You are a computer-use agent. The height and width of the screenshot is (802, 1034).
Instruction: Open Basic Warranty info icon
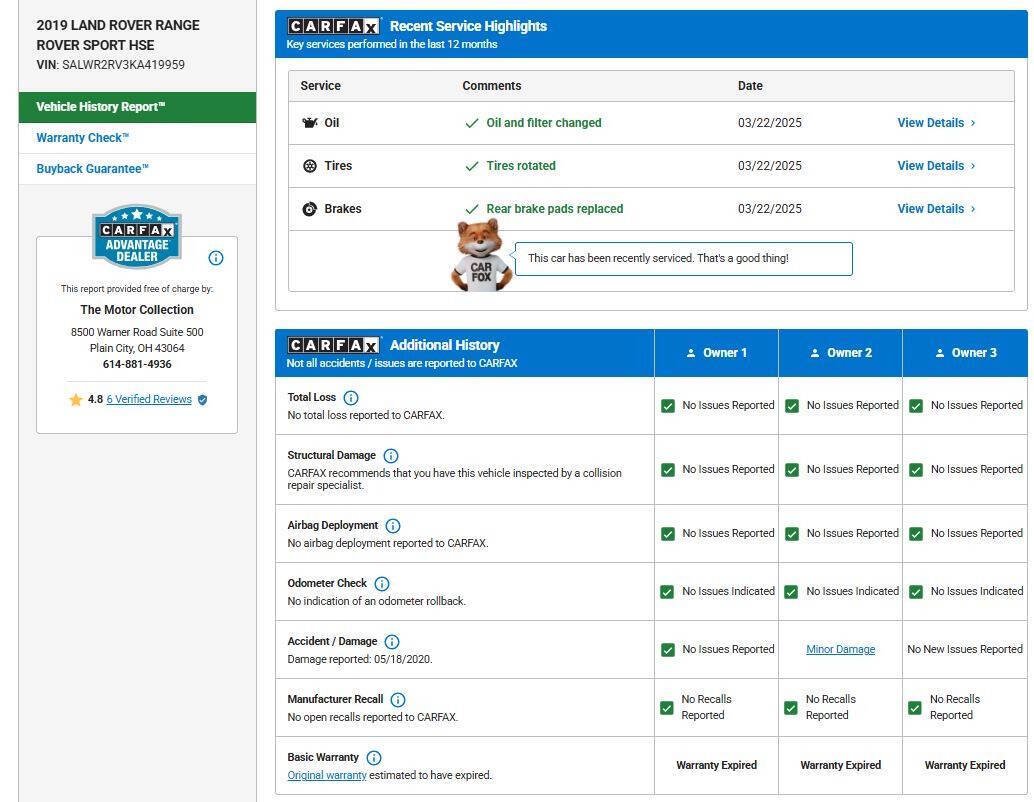(373, 758)
